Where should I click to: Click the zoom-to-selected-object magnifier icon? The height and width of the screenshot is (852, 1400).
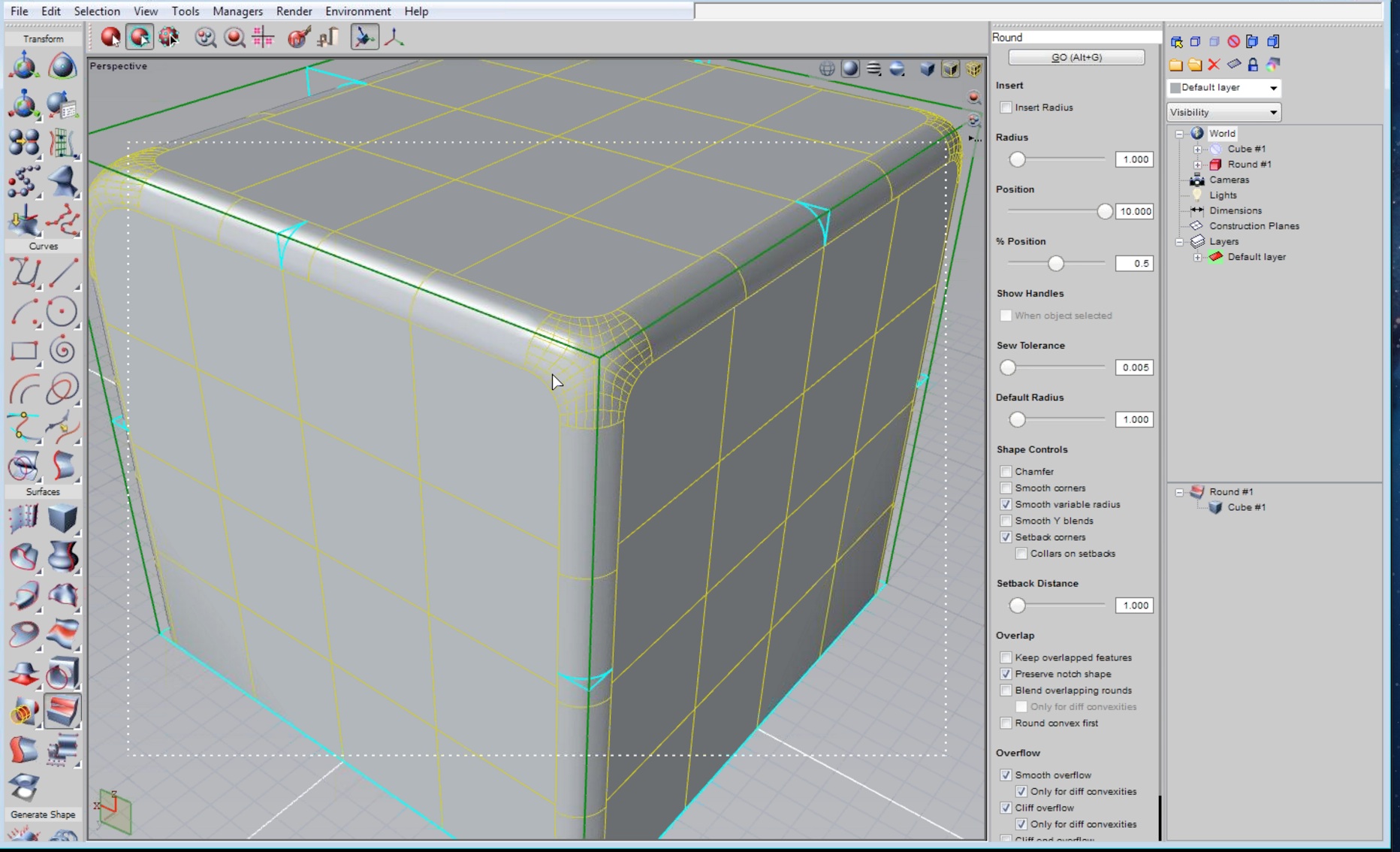(x=234, y=37)
